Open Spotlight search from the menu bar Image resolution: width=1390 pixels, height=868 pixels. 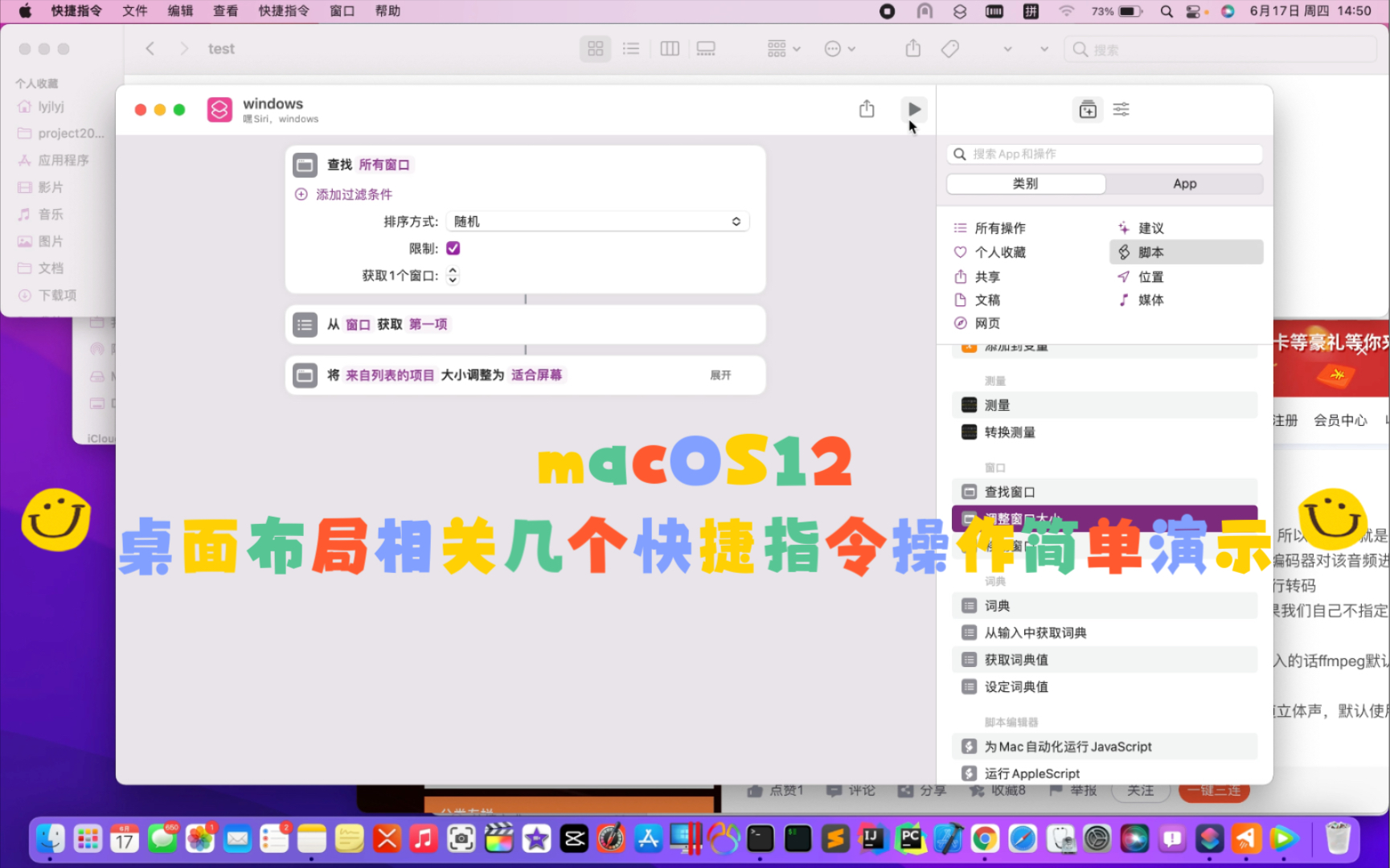click(x=1166, y=11)
